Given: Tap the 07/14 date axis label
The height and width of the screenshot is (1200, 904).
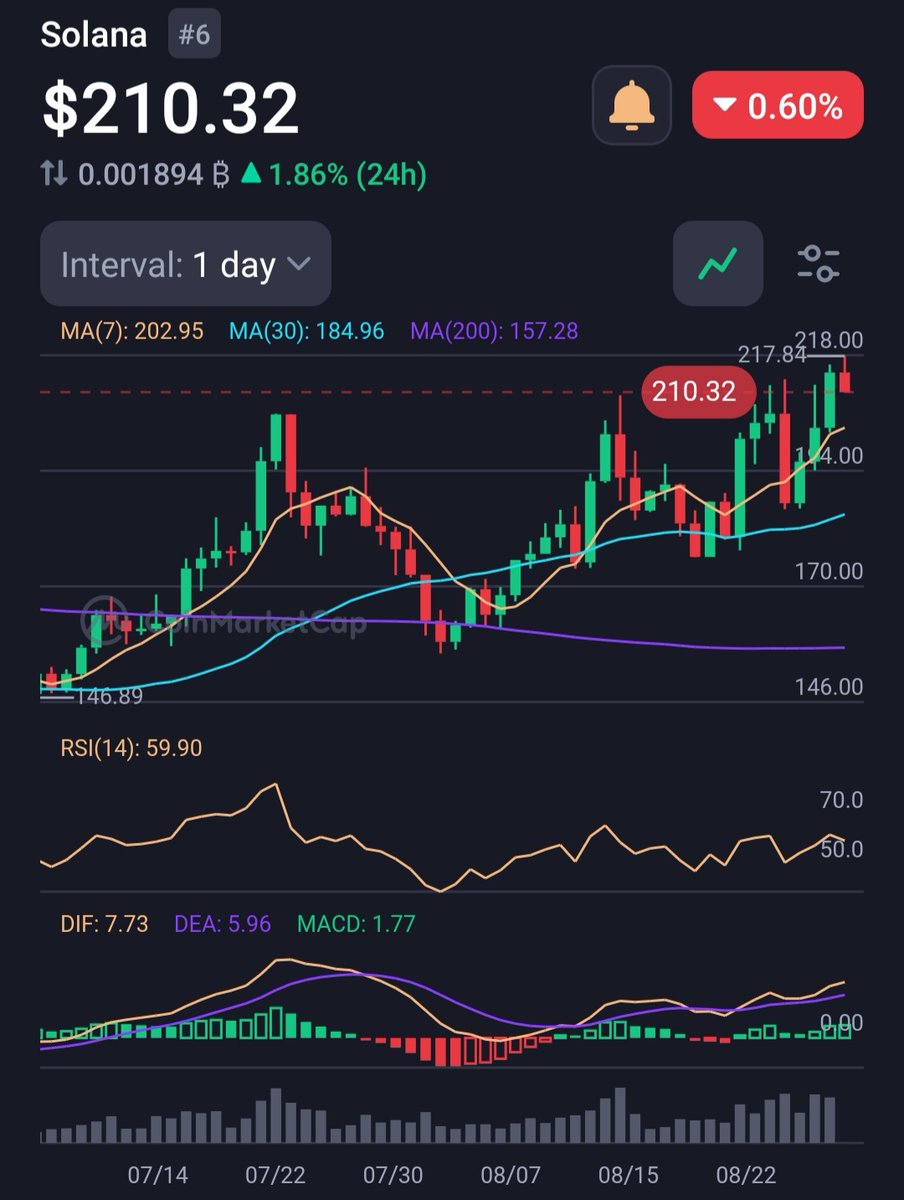Looking at the screenshot, I should pos(158,1174).
